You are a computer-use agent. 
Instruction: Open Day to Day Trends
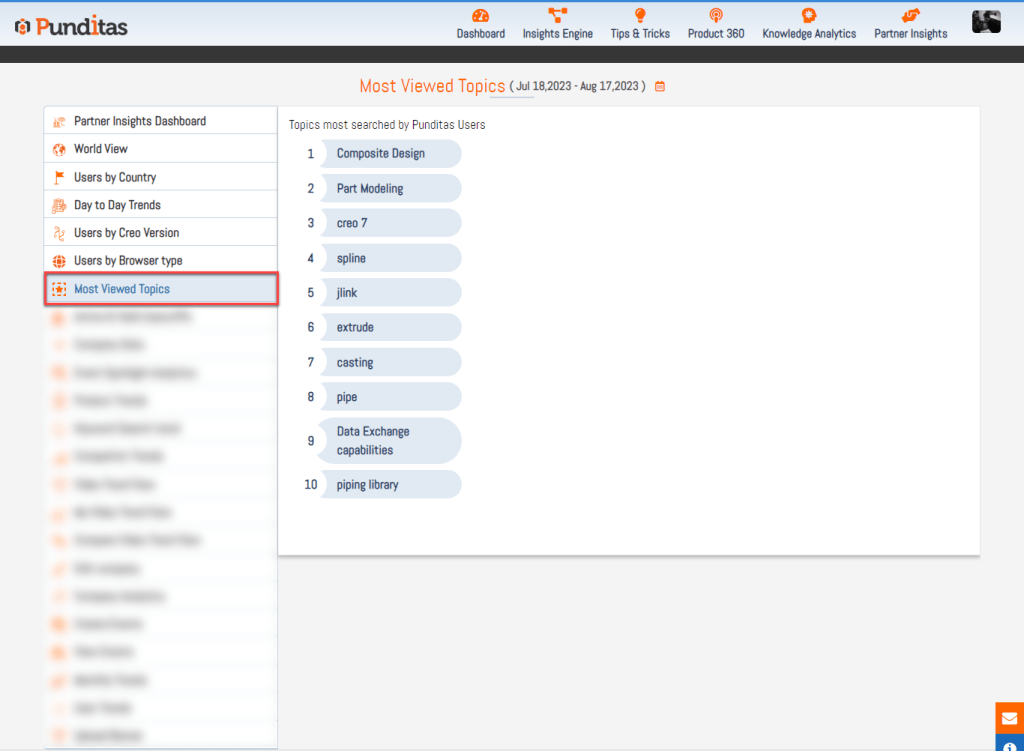[117, 205]
